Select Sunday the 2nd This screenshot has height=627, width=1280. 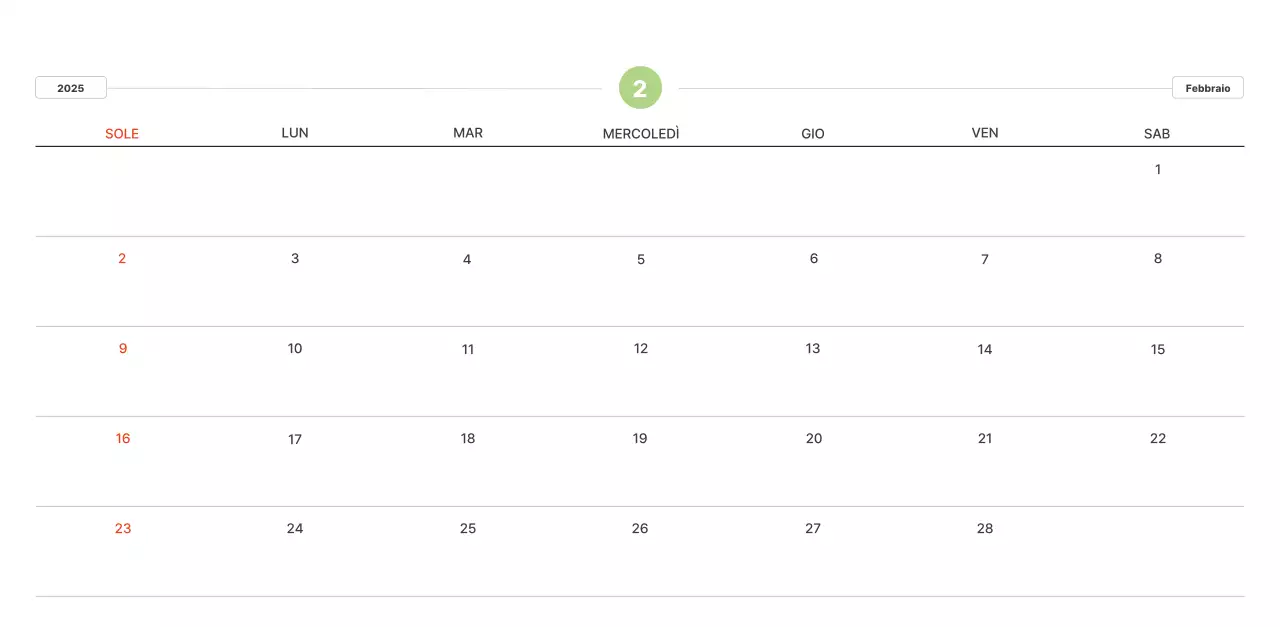point(122,258)
